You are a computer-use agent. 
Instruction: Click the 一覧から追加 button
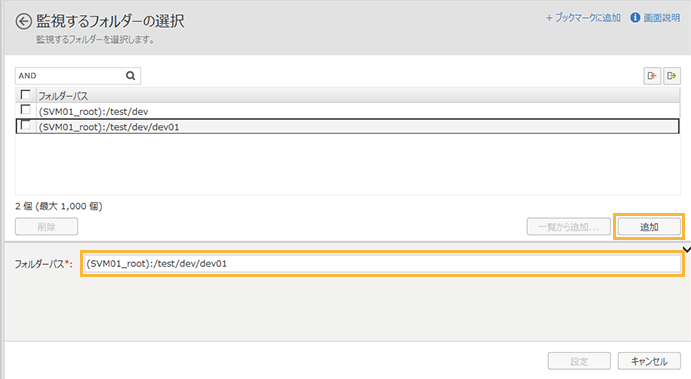pyautogui.click(x=568, y=227)
